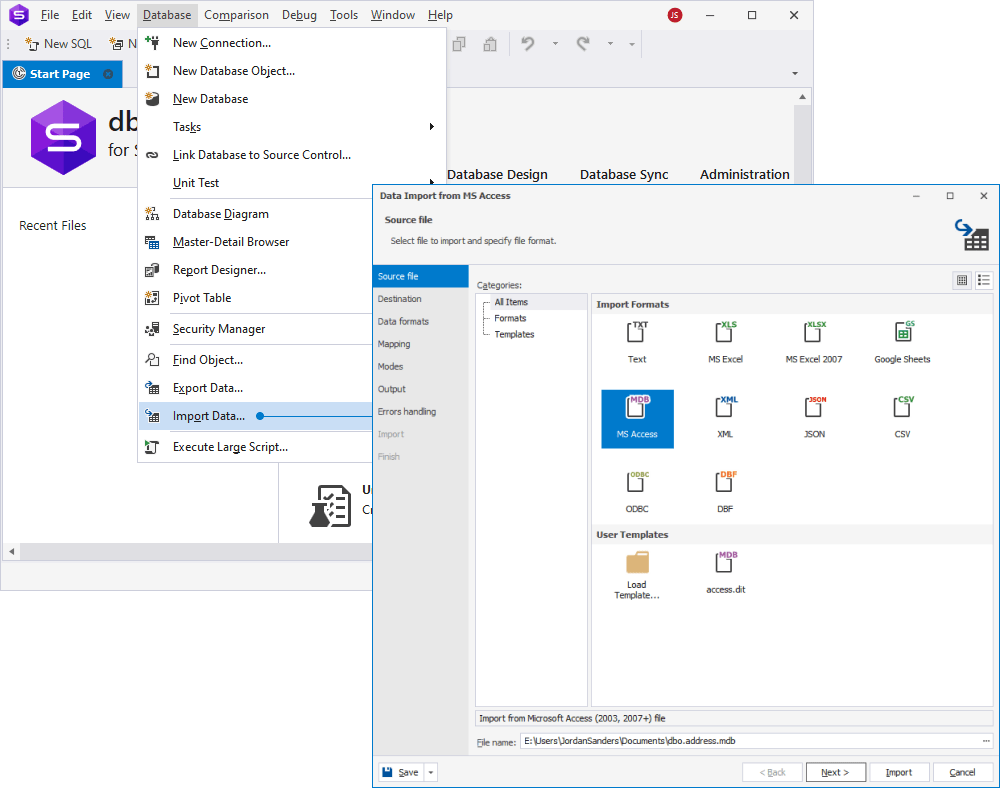Click the Import button in wizard
Image resolution: width=1000 pixels, height=788 pixels.
[x=899, y=772]
